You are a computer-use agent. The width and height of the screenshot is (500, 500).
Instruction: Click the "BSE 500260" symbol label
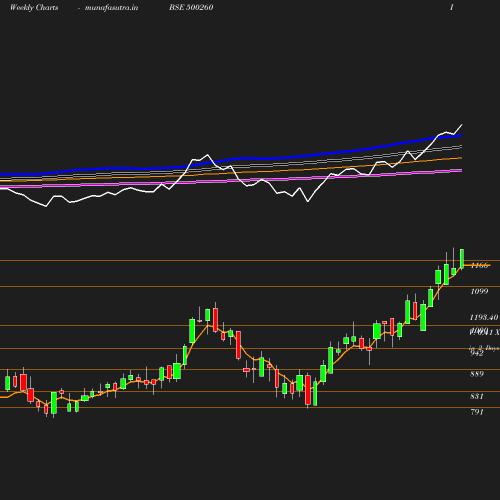pos(191,7)
